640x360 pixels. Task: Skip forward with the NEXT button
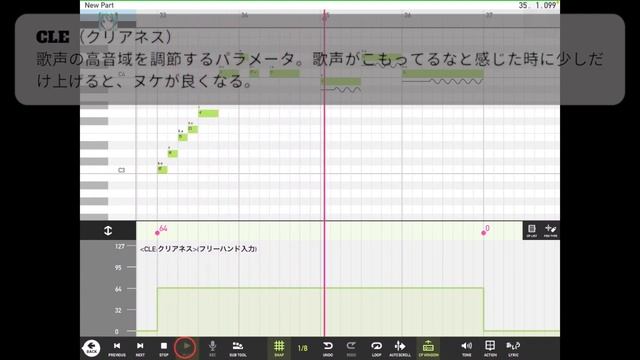coord(140,349)
